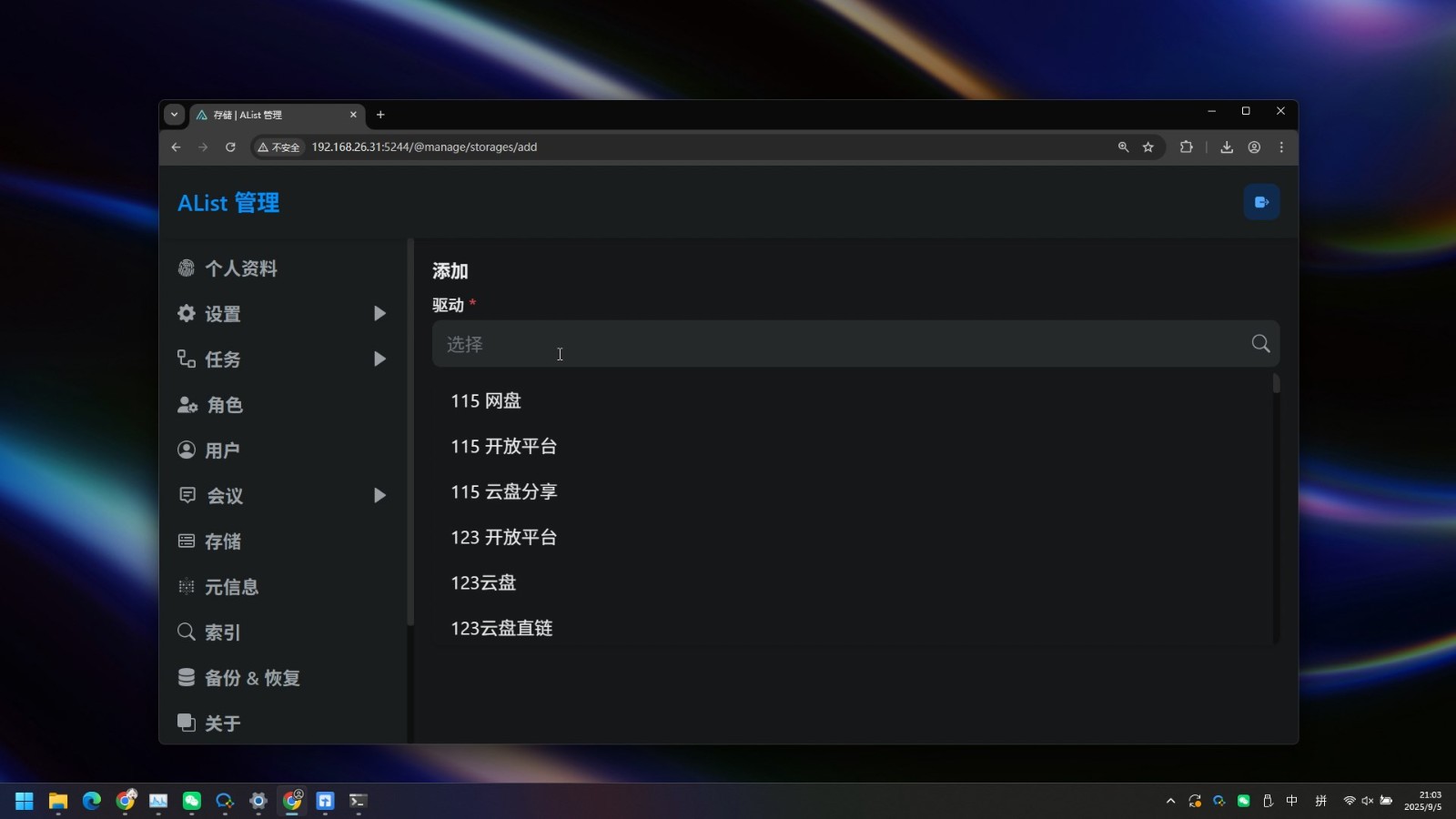The height and width of the screenshot is (819, 1456).
Task: Open 备份 & 恢复 page
Action: (252, 678)
